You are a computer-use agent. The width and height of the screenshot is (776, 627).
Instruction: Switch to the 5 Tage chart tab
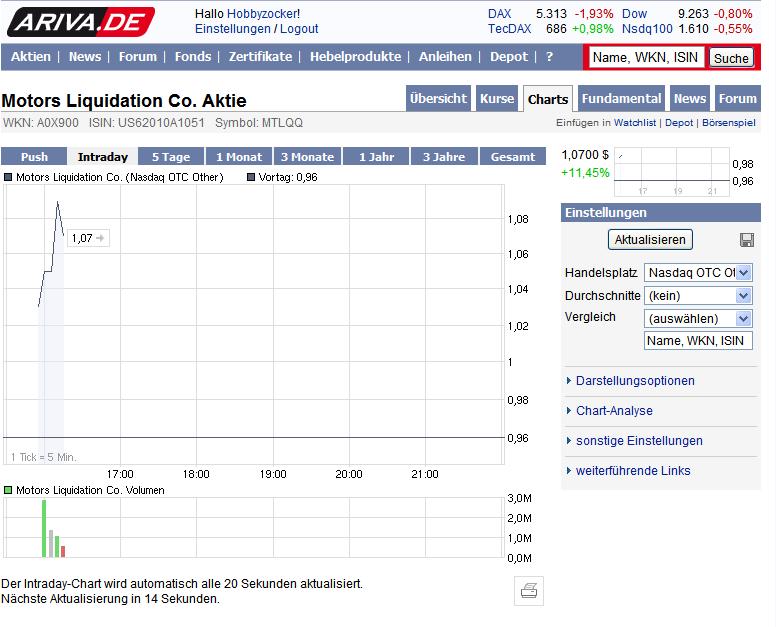[170, 157]
